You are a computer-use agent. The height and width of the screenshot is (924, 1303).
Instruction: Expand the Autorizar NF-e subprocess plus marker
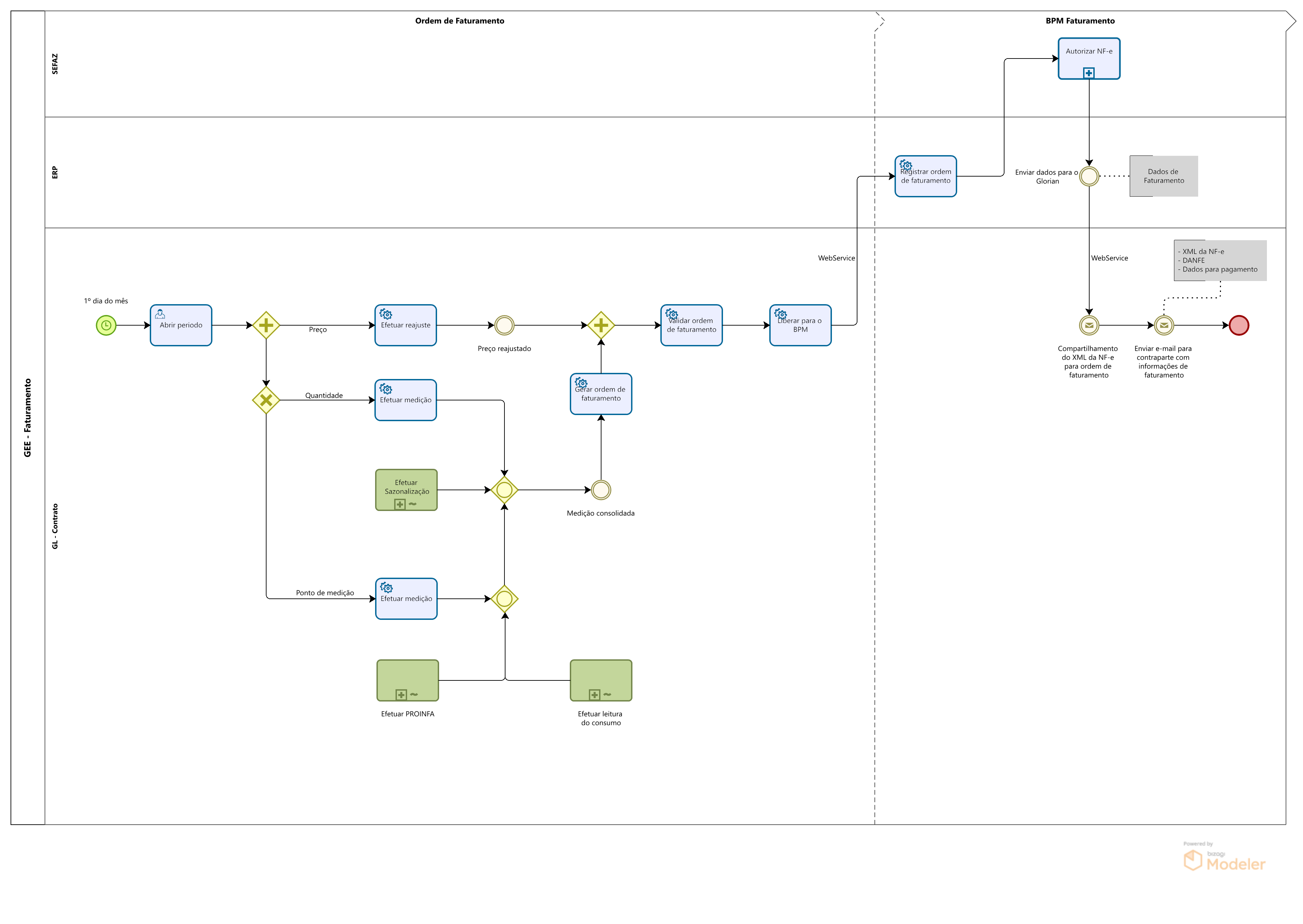[x=1089, y=73]
